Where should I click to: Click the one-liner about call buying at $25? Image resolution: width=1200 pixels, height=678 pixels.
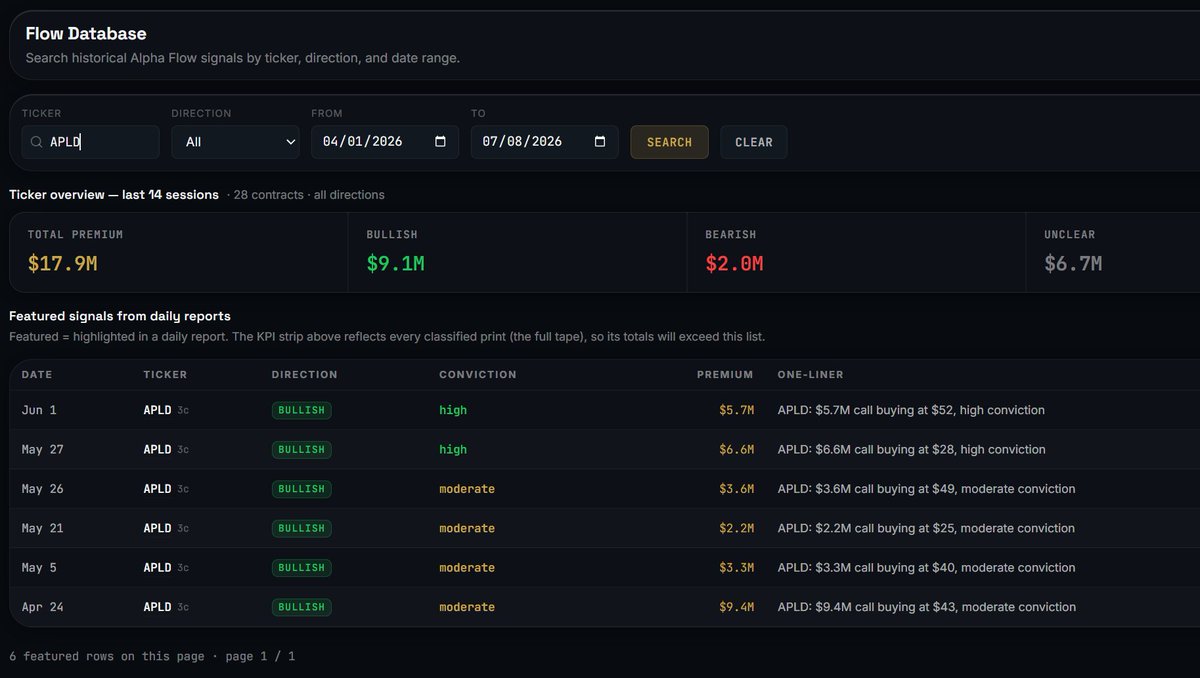(x=927, y=528)
